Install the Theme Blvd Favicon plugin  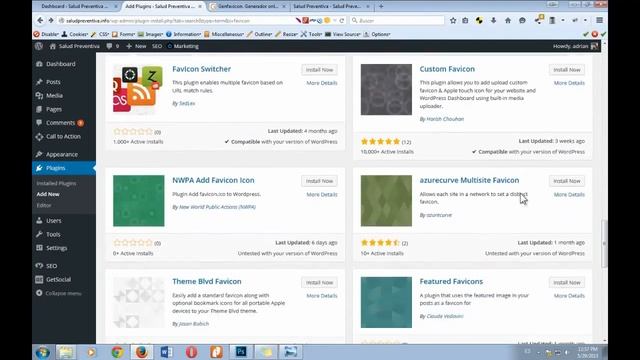click(319, 282)
